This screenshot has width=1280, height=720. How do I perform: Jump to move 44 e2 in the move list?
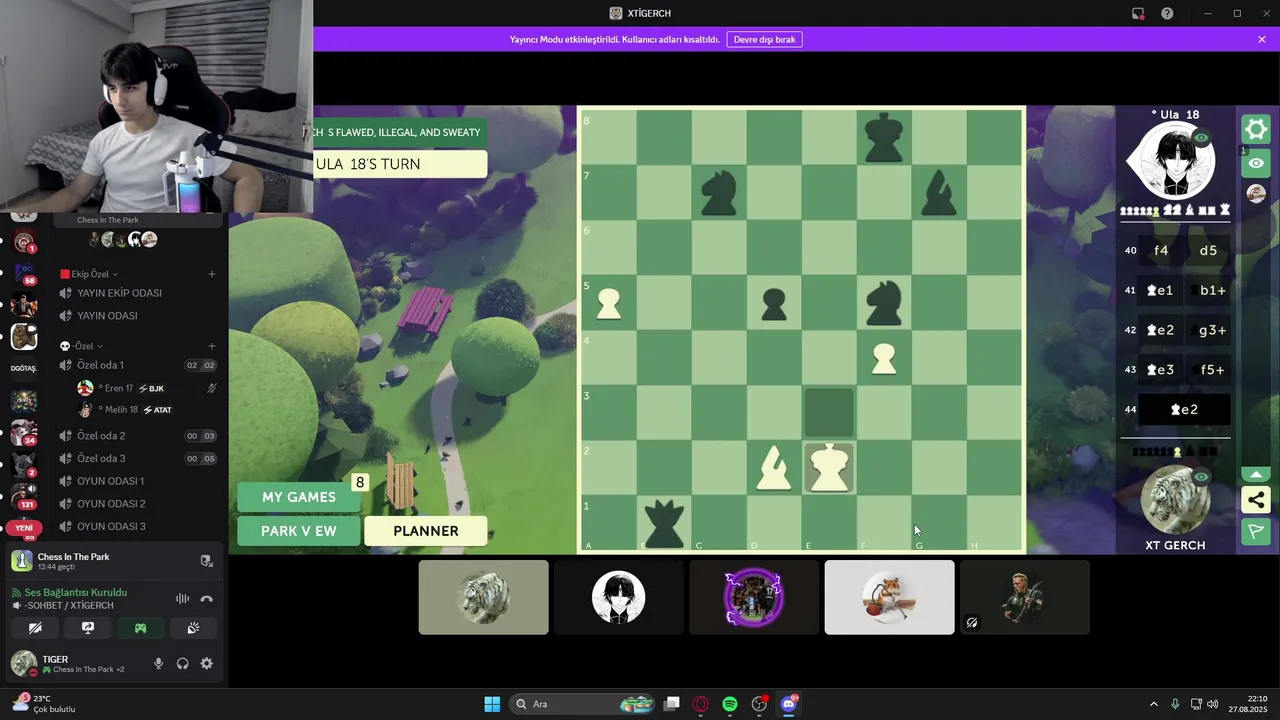[x=1184, y=409]
